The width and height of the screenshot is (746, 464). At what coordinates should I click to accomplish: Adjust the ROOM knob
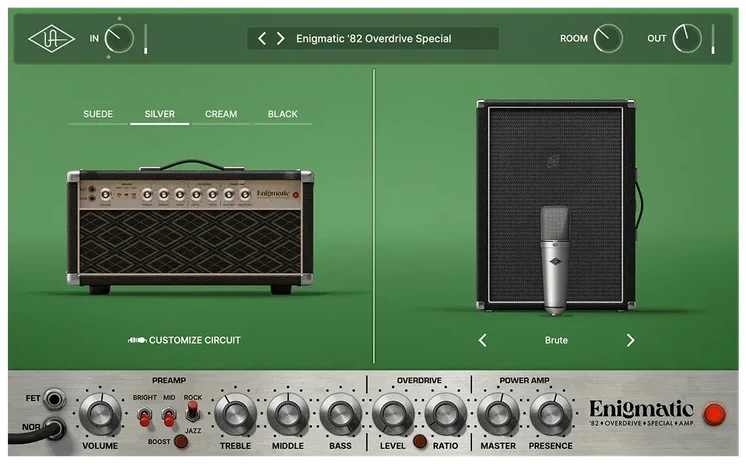pyautogui.click(x=608, y=39)
